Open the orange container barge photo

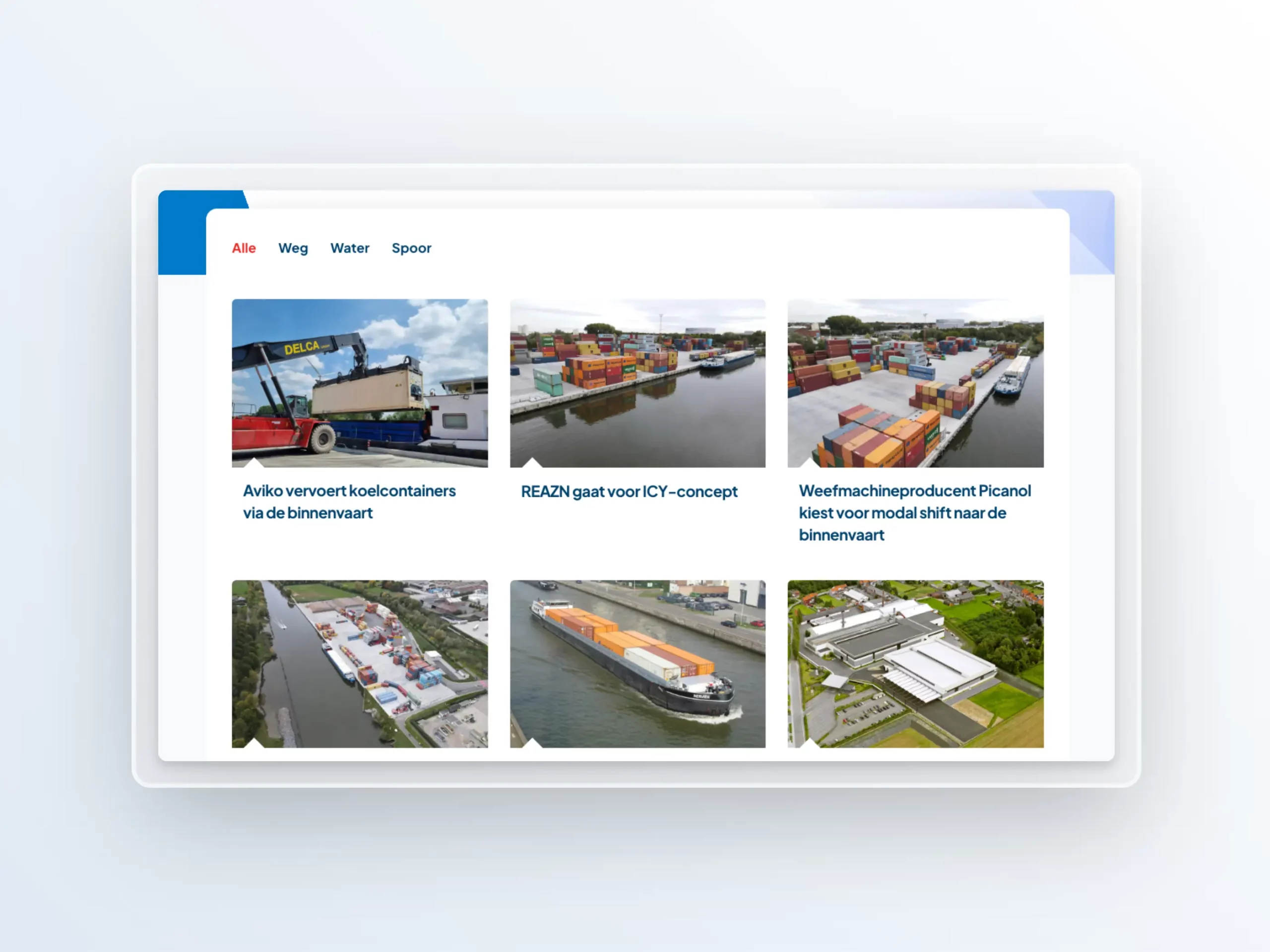[637, 663]
